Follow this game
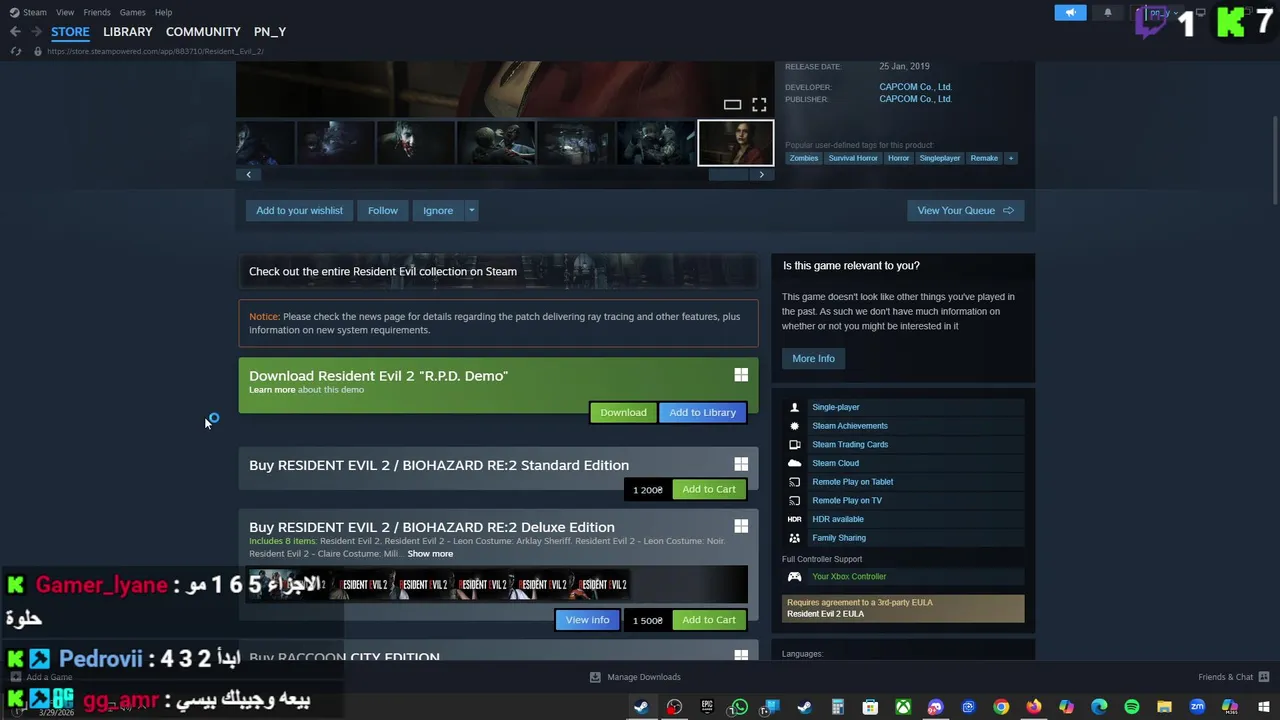 382,210
